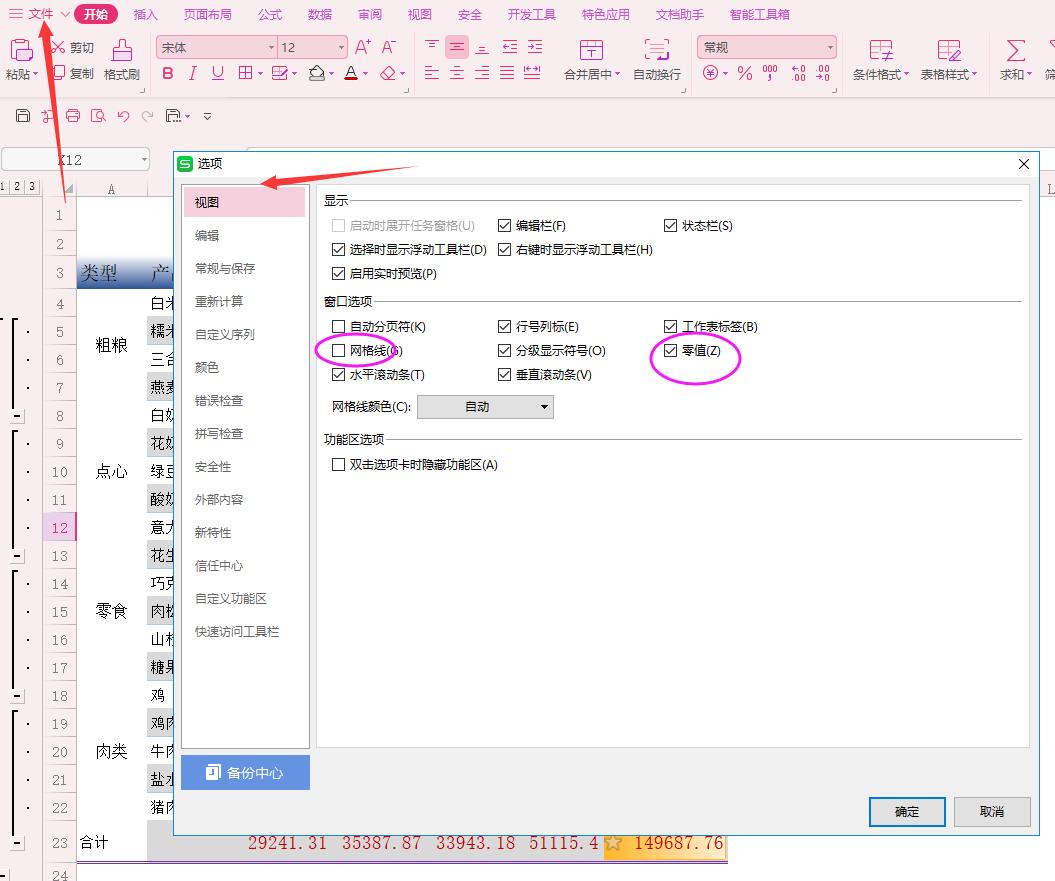Increase font size with A+ icon
1055x881 pixels.
[x=363, y=47]
